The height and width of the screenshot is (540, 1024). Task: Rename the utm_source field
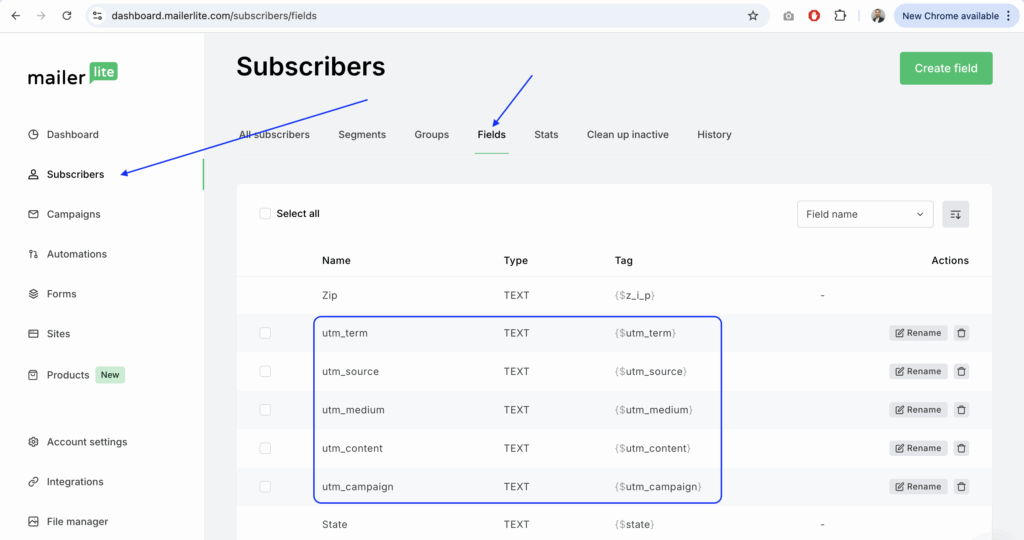(x=918, y=372)
